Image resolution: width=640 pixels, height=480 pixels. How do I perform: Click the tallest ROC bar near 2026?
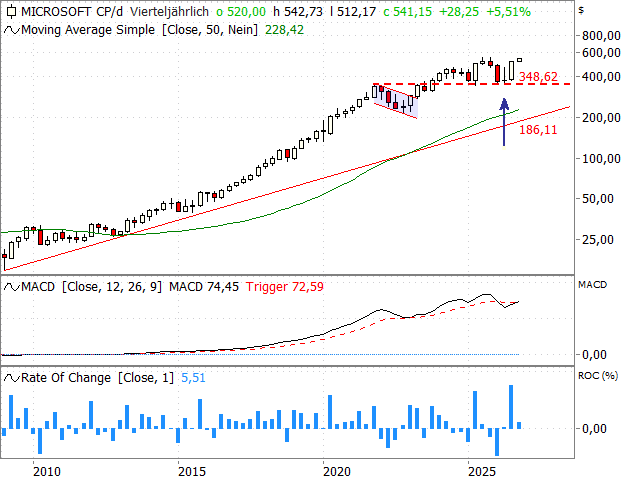click(511, 407)
